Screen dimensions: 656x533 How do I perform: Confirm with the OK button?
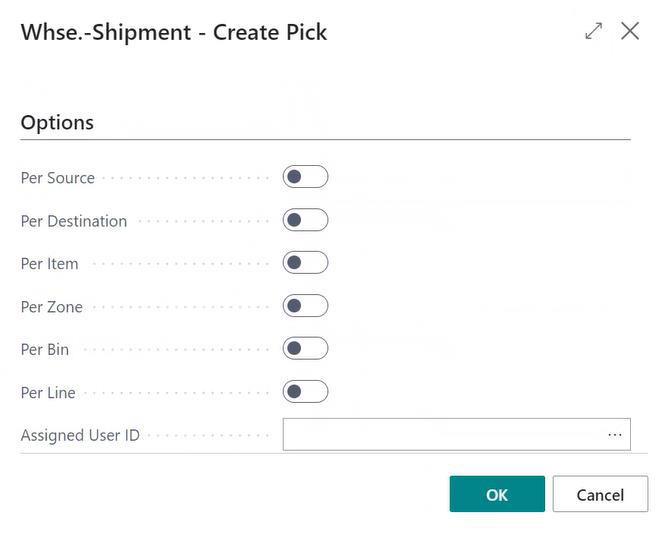(x=497, y=494)
